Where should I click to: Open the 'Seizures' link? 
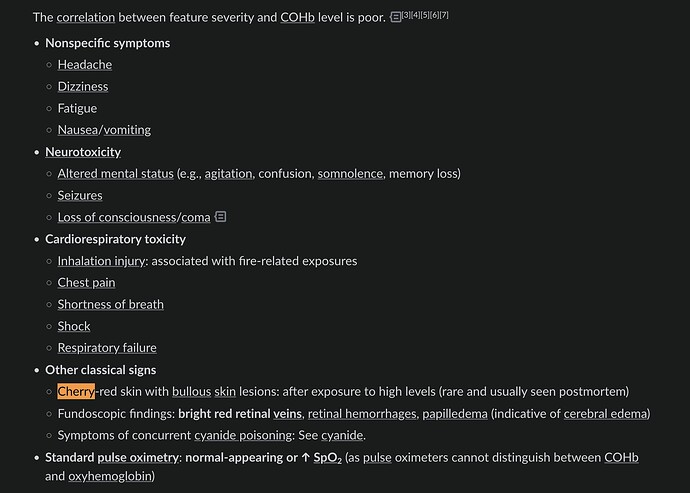(80, 195)
